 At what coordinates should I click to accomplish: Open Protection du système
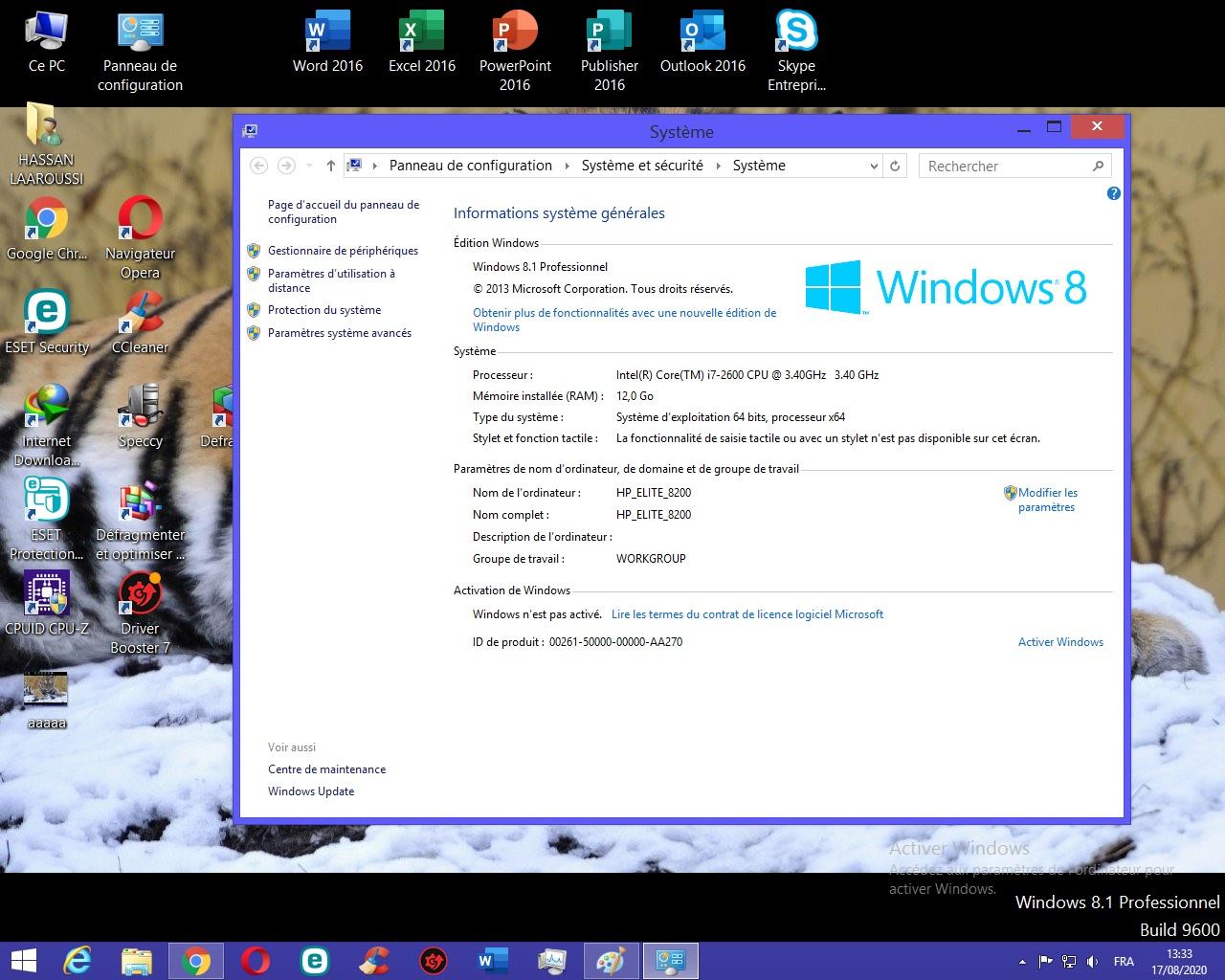(x=324, y=310)
